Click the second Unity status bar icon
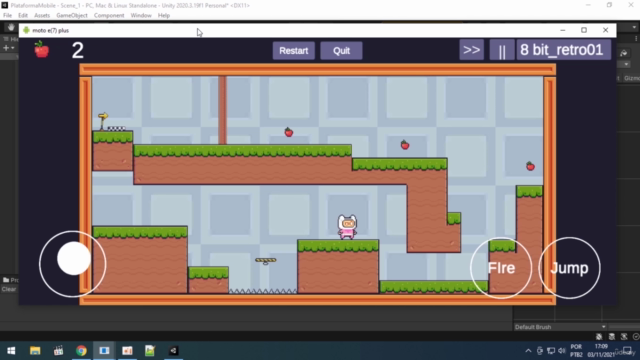This screenshot has height=360, width=640. click(611, 336)
